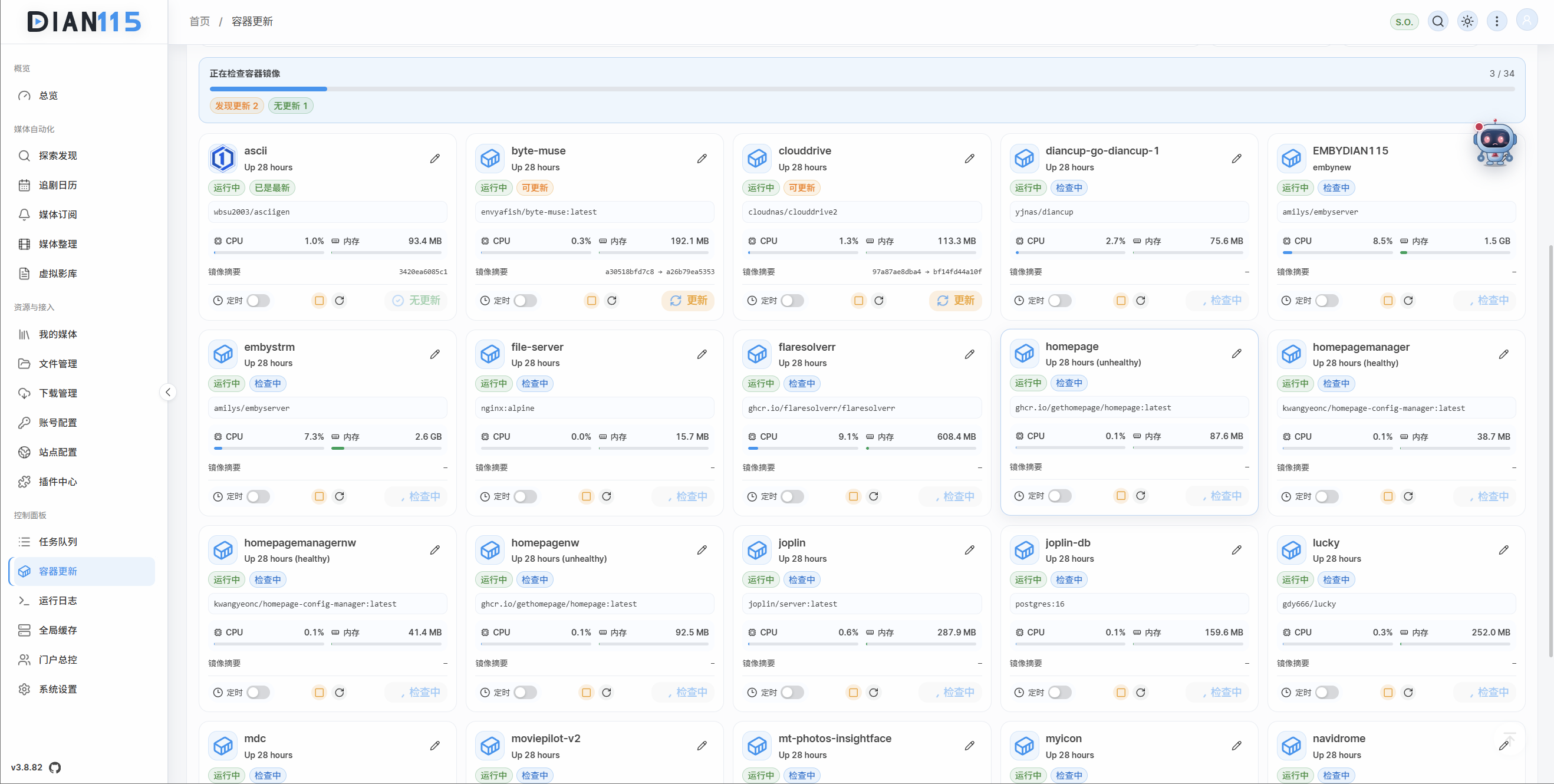Open the user avatar menu
Screen dimensions: 1554x784
pos(1527,21)
